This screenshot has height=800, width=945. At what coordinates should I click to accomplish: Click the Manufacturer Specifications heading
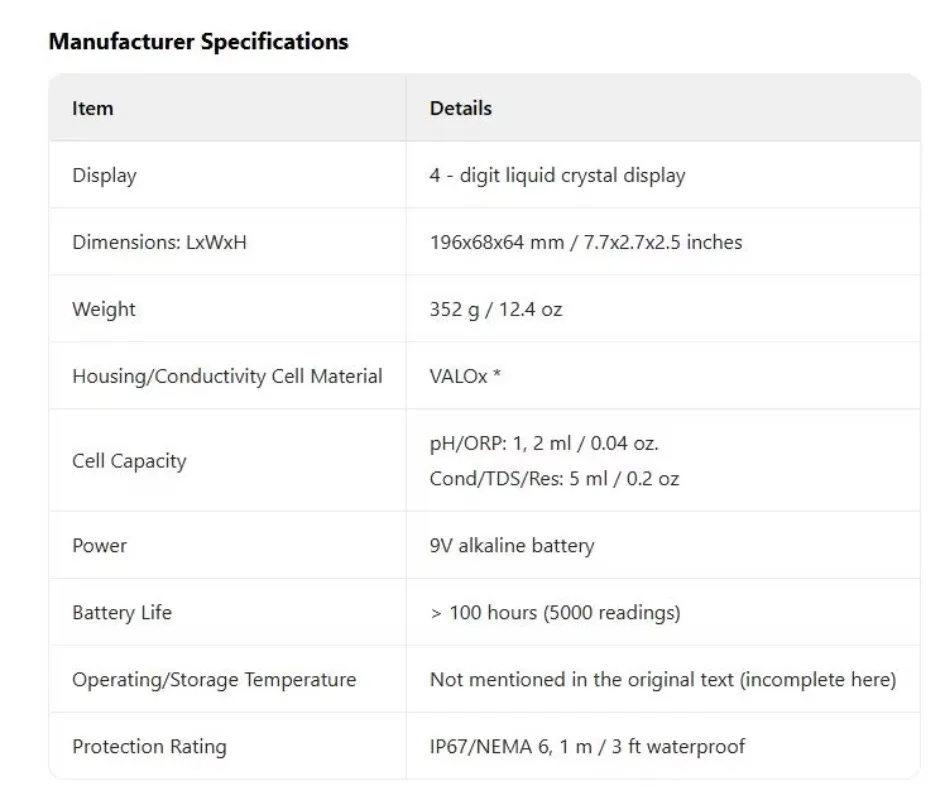pos(198,42)
